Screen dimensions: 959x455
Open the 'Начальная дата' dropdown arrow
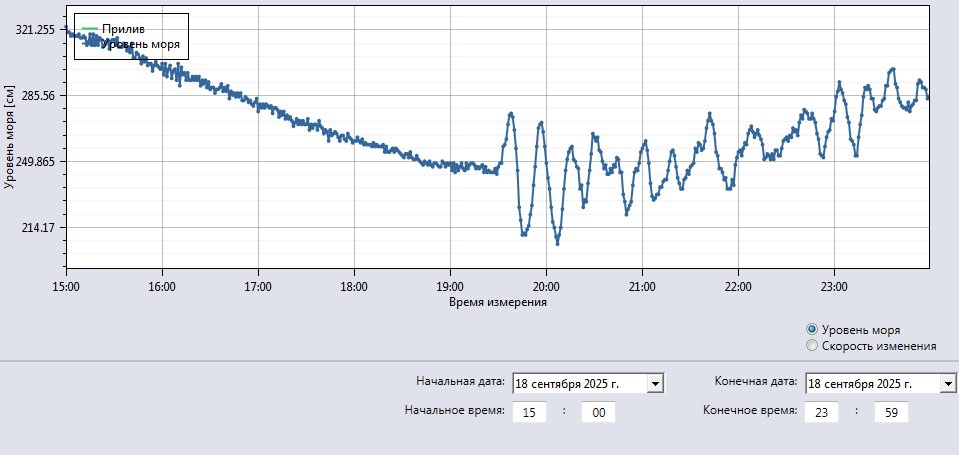(655, 383)
